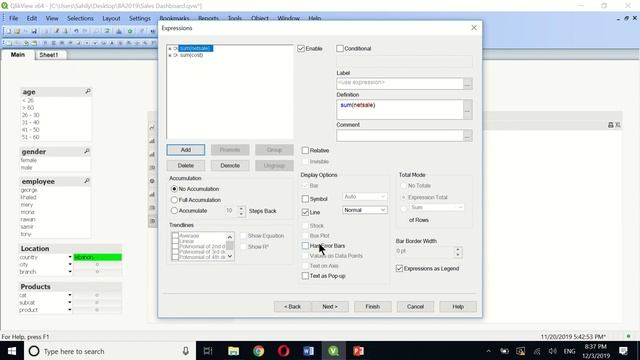This screenshot has height=360, width=640.
Task: Open the country dropdown in Location
Action: tap(70, 257)
